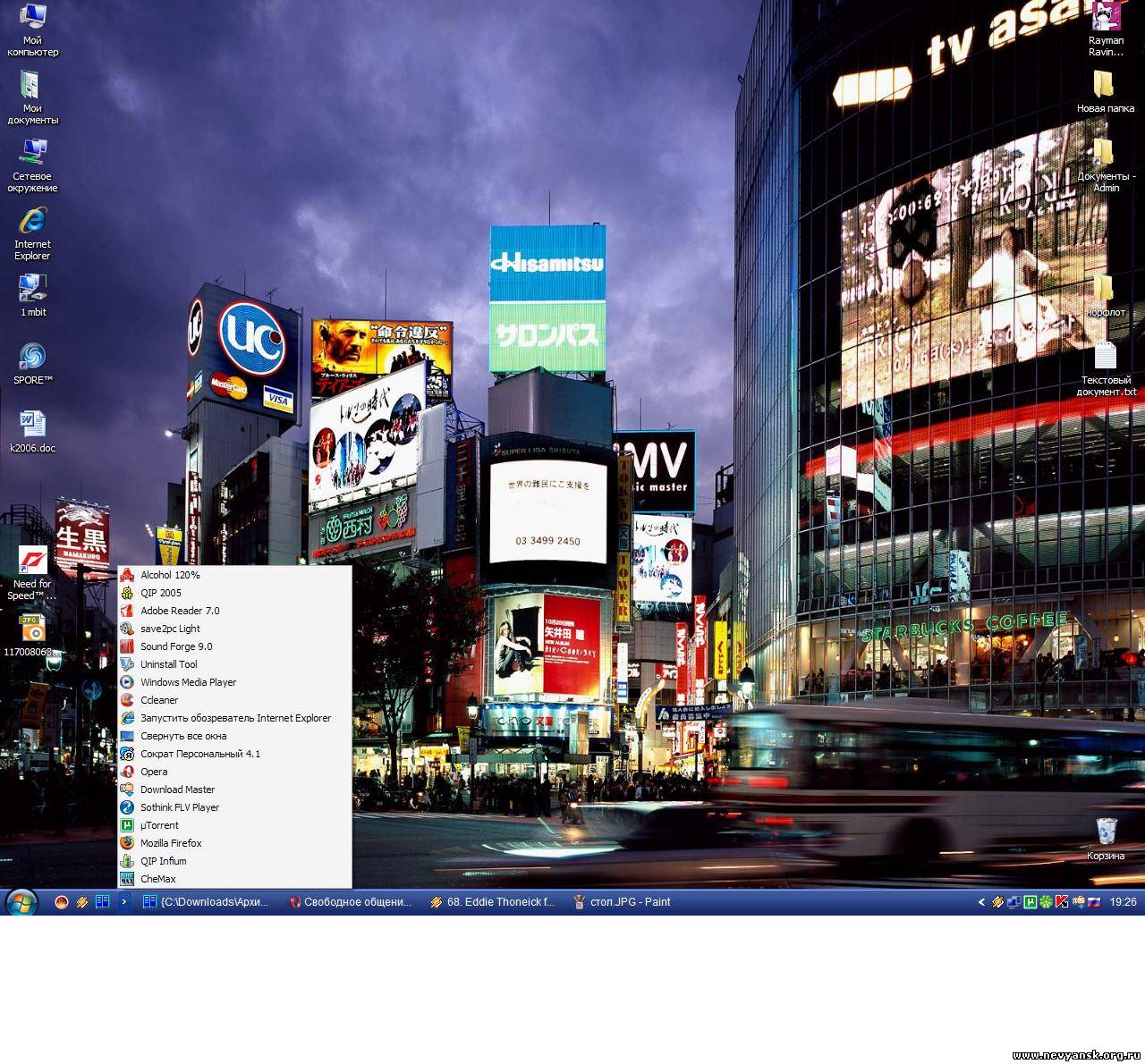Choose Uninstall Tool in the popup list
This screenshot has height=1064, width=1145.
click(x=234, y=664)
